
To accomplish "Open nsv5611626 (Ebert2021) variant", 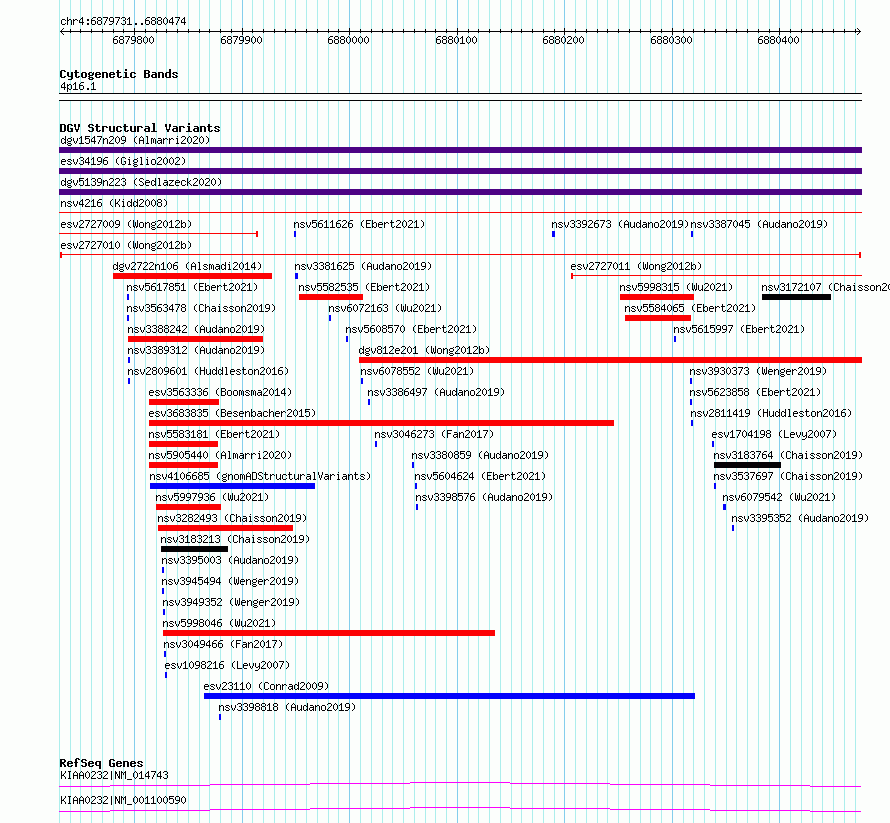I will (359, 224).
